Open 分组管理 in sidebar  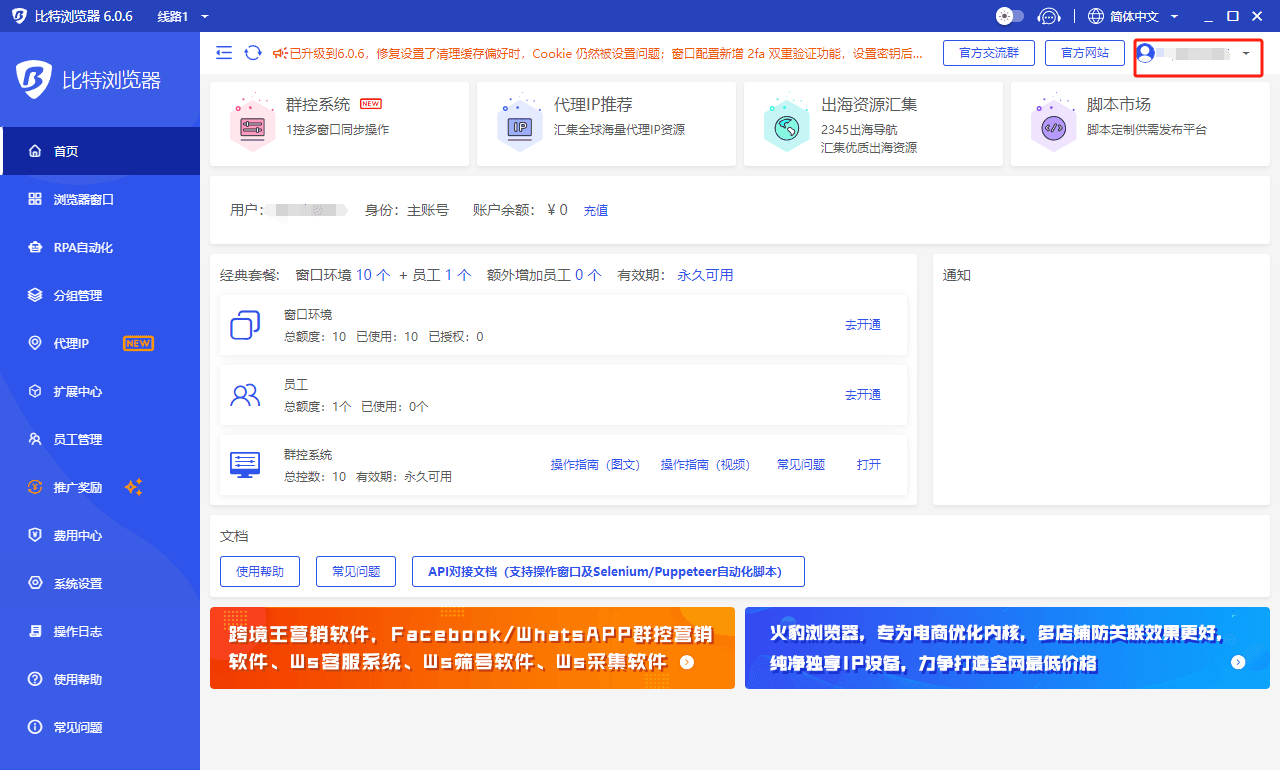(x=100, y=295)
